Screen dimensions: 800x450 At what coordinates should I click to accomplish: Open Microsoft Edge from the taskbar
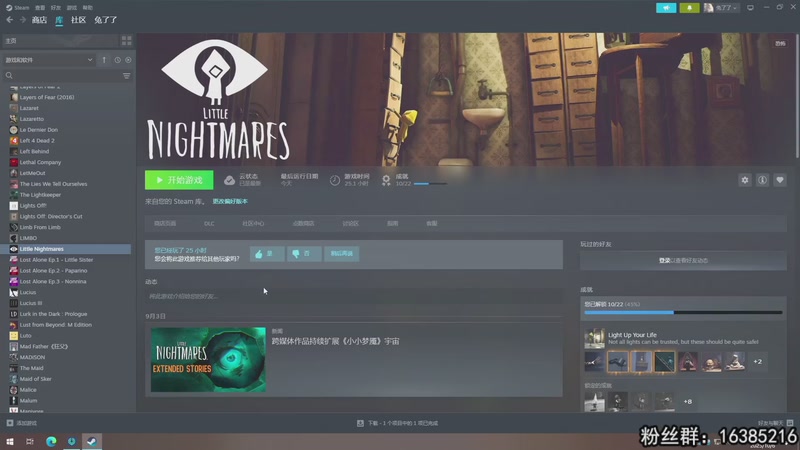click(51, 441)
